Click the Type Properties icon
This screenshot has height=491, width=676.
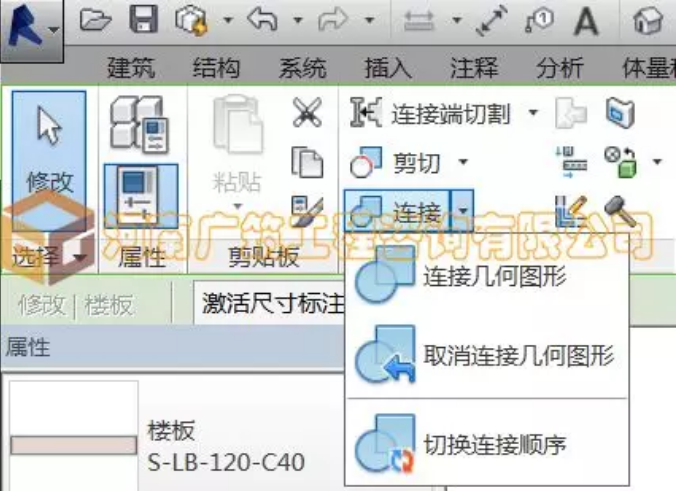tap(139, 125)
